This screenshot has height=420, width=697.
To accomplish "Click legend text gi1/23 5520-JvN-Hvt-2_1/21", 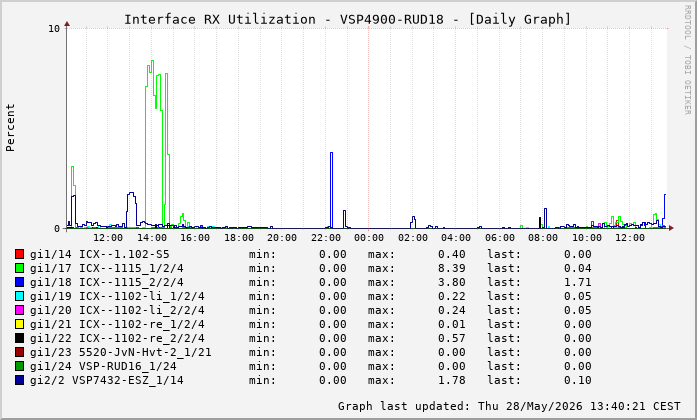I will [120, 352].
